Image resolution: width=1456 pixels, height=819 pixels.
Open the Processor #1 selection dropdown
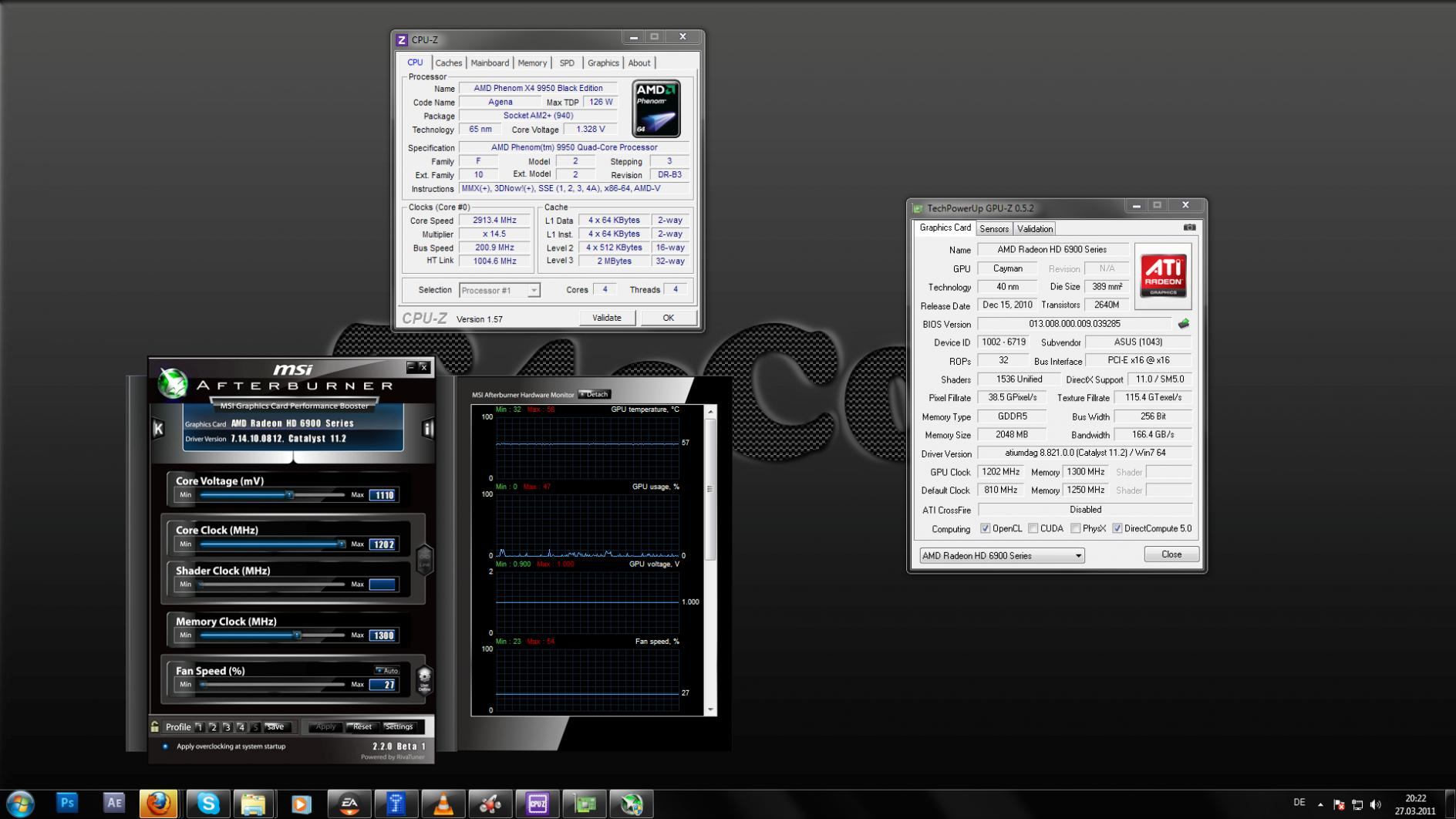499,290
